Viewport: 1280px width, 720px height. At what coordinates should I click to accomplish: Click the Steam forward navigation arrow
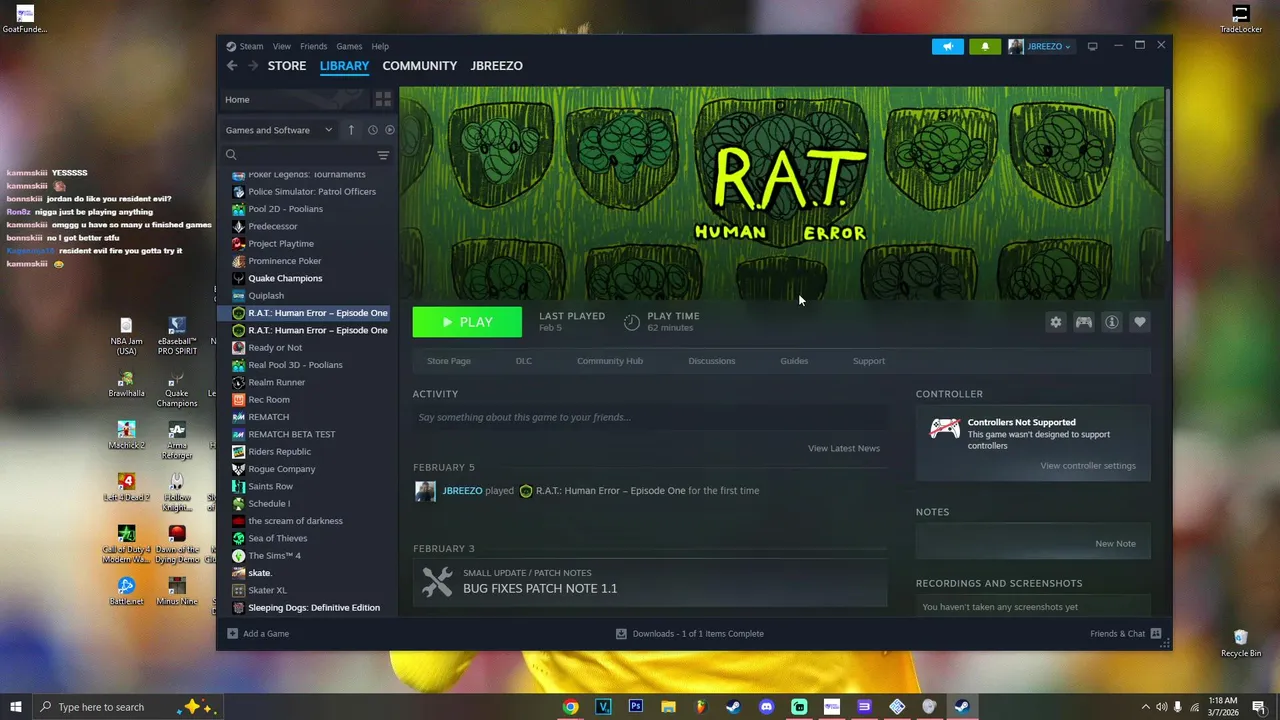pos(253,66)
